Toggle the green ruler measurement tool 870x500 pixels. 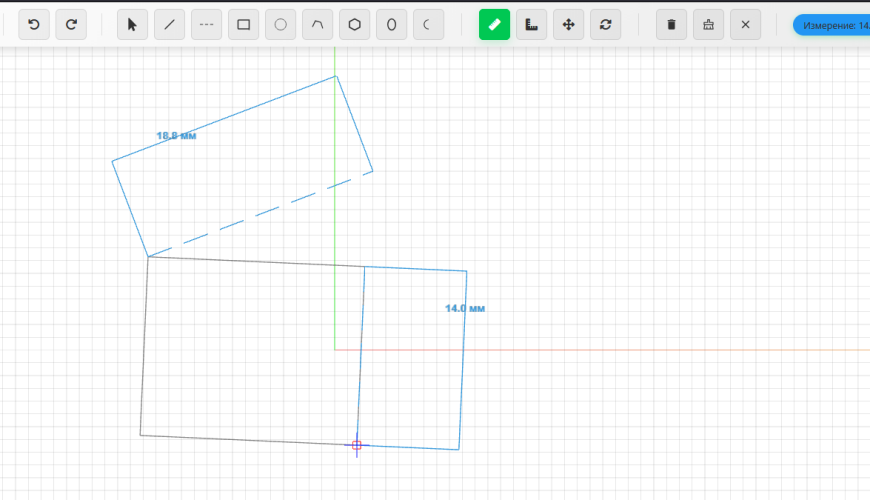pos(495,24)
